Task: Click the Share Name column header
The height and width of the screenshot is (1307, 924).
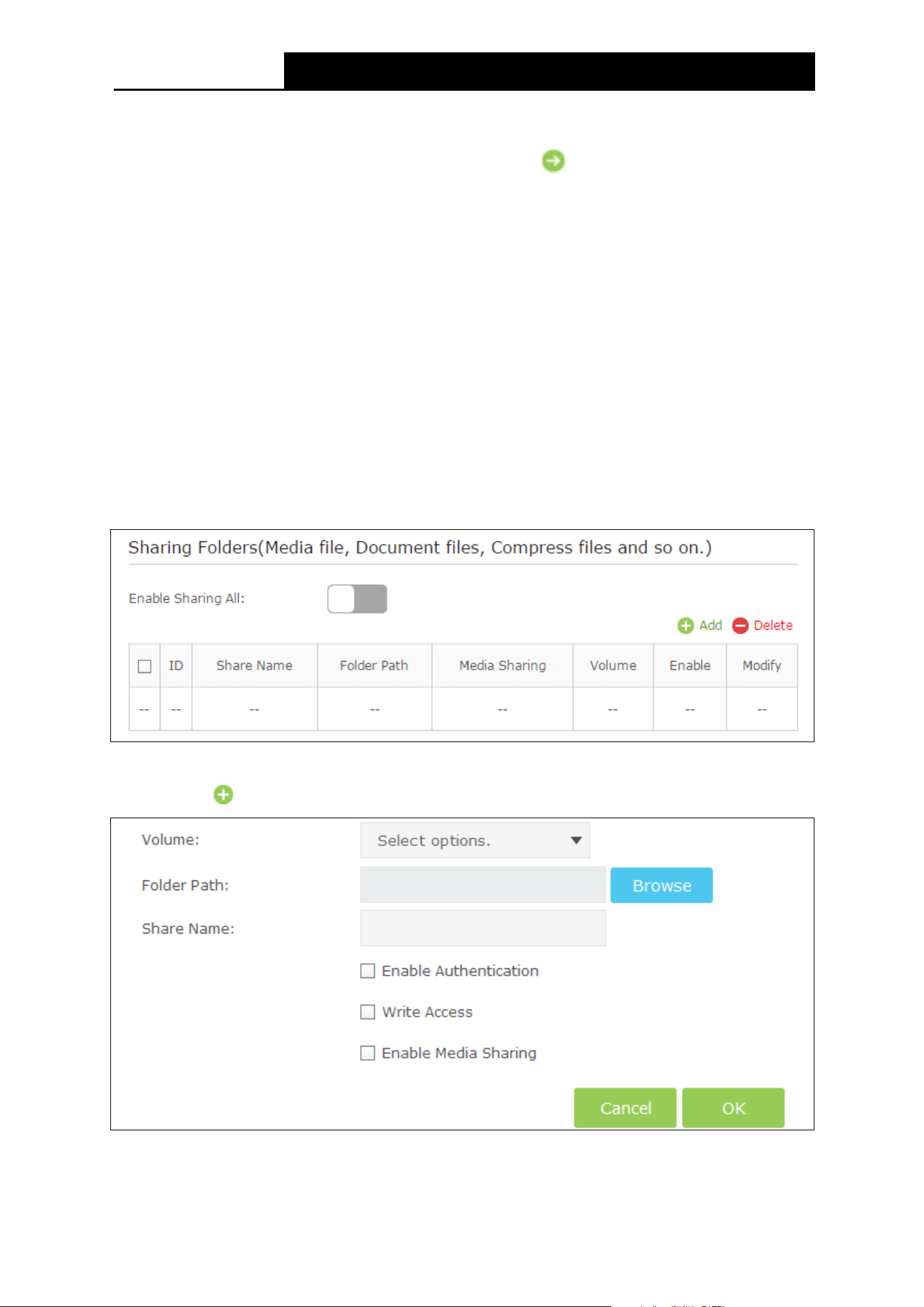Action: tap(255, 665)
